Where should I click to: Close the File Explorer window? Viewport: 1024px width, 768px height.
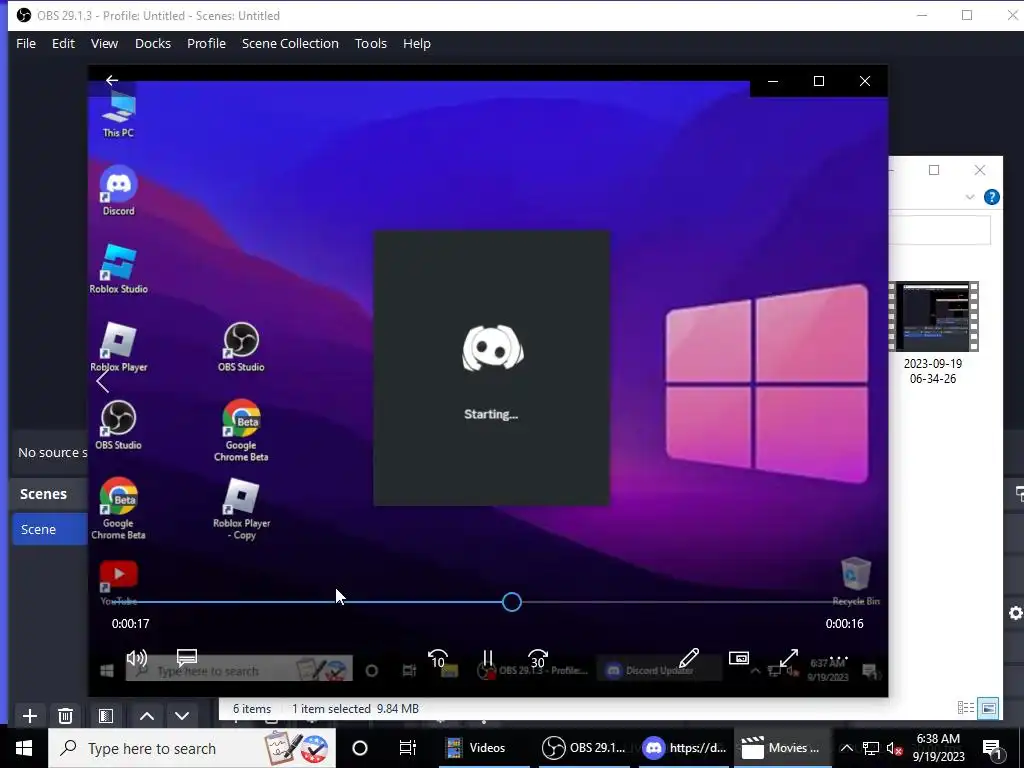(980, 170)
